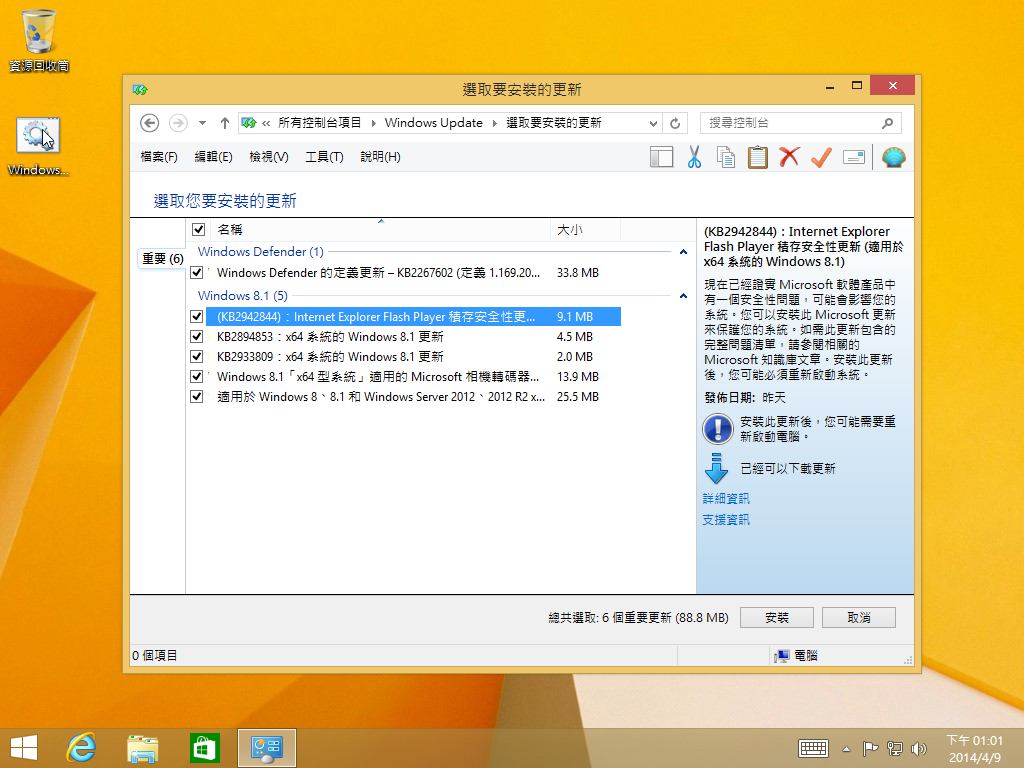Click the clipboard Paste toolbar icon
Image resolution: width=1024 pixels, height=768 pixels.
pyautogui.click(x=758, y=157)
